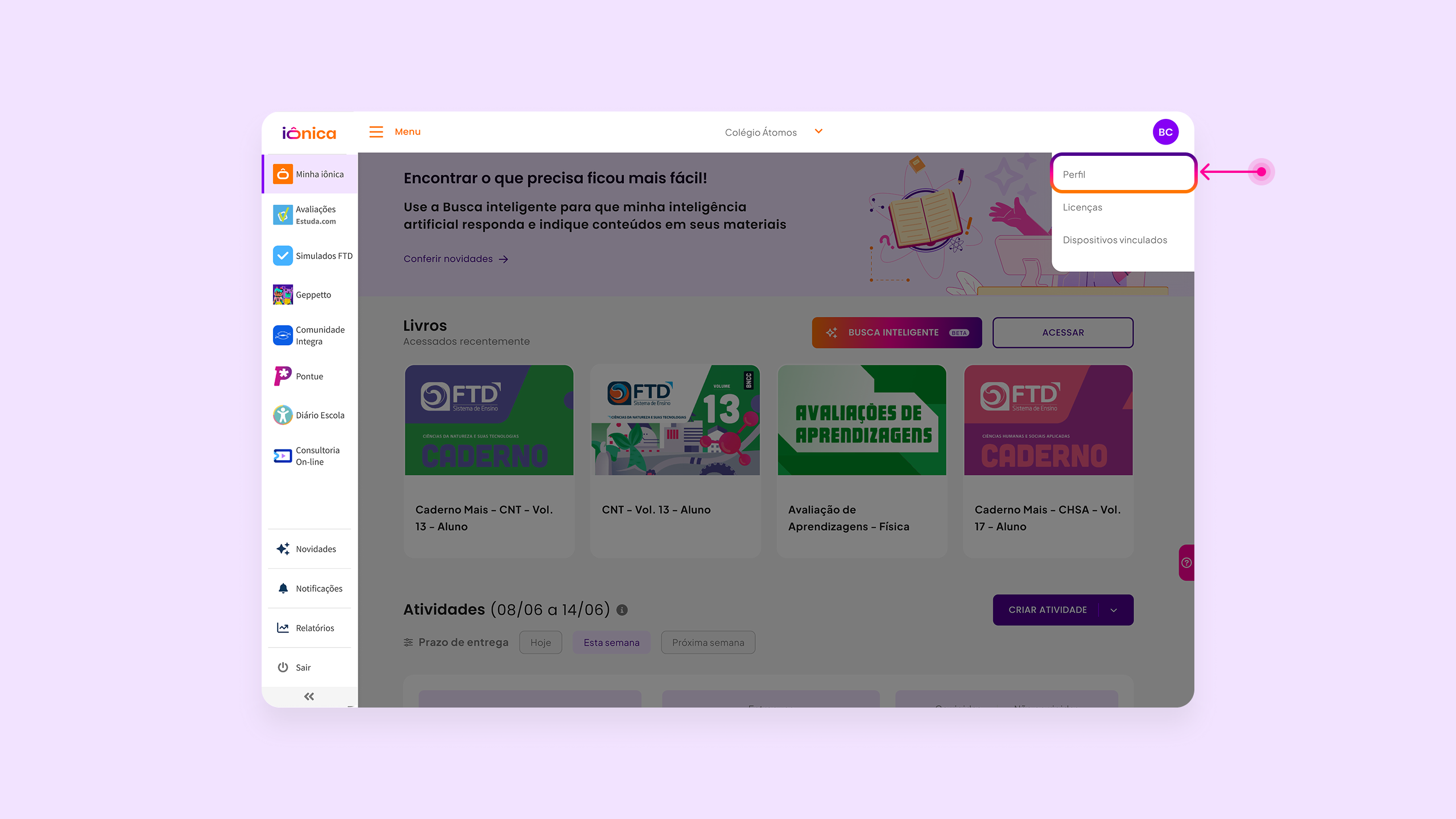Click Prazo de entrega filter icon
This screenshot has width=1456, height=819.
[x=408, y=643]
